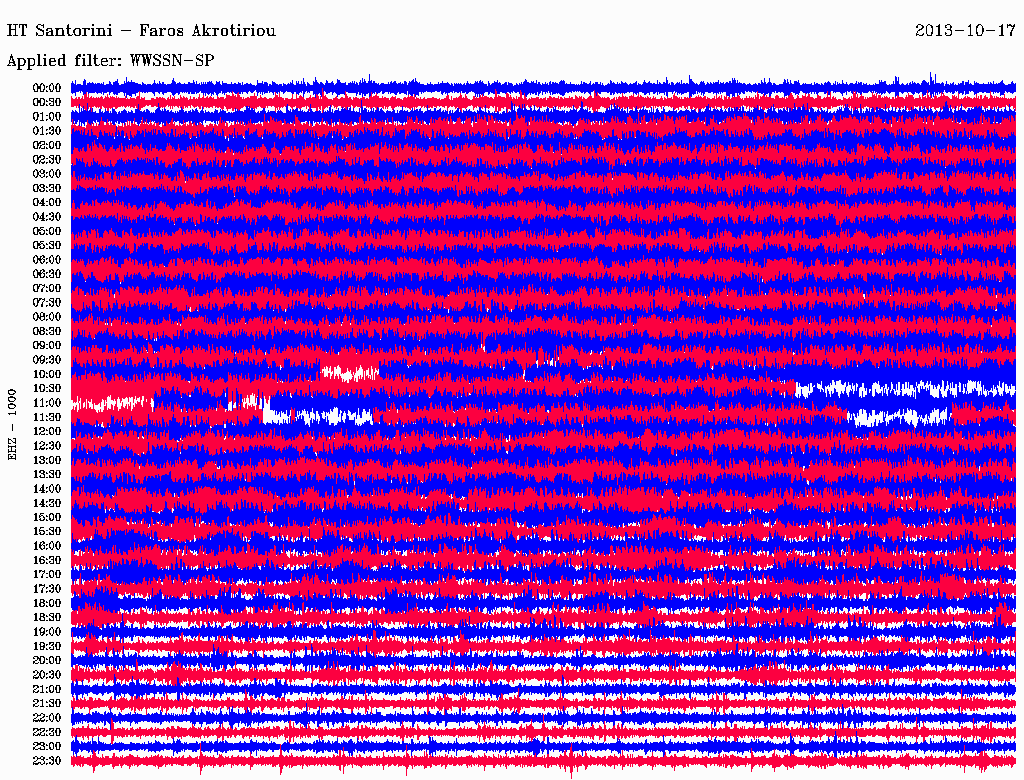Select the 07:30 time label

47,302
